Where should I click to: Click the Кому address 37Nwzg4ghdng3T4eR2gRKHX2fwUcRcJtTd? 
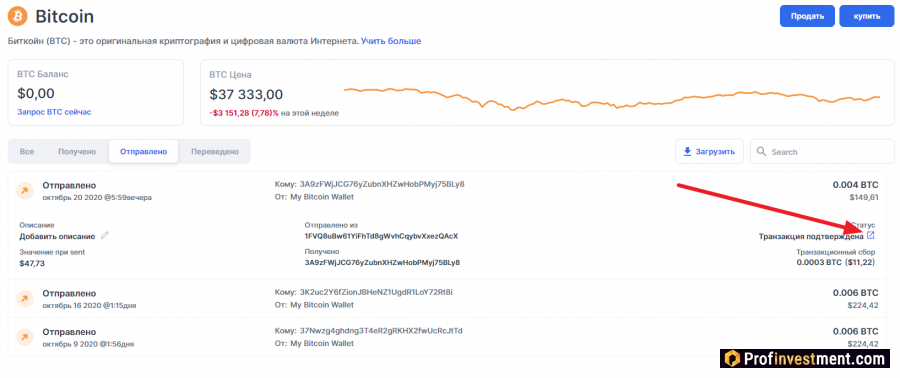[381, 331]
